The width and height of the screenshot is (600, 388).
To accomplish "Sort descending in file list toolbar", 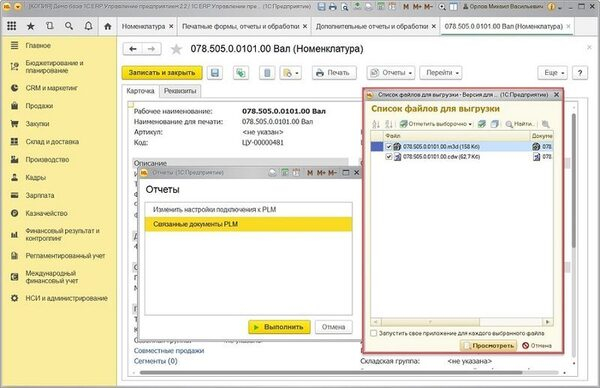I will [389, 124].
